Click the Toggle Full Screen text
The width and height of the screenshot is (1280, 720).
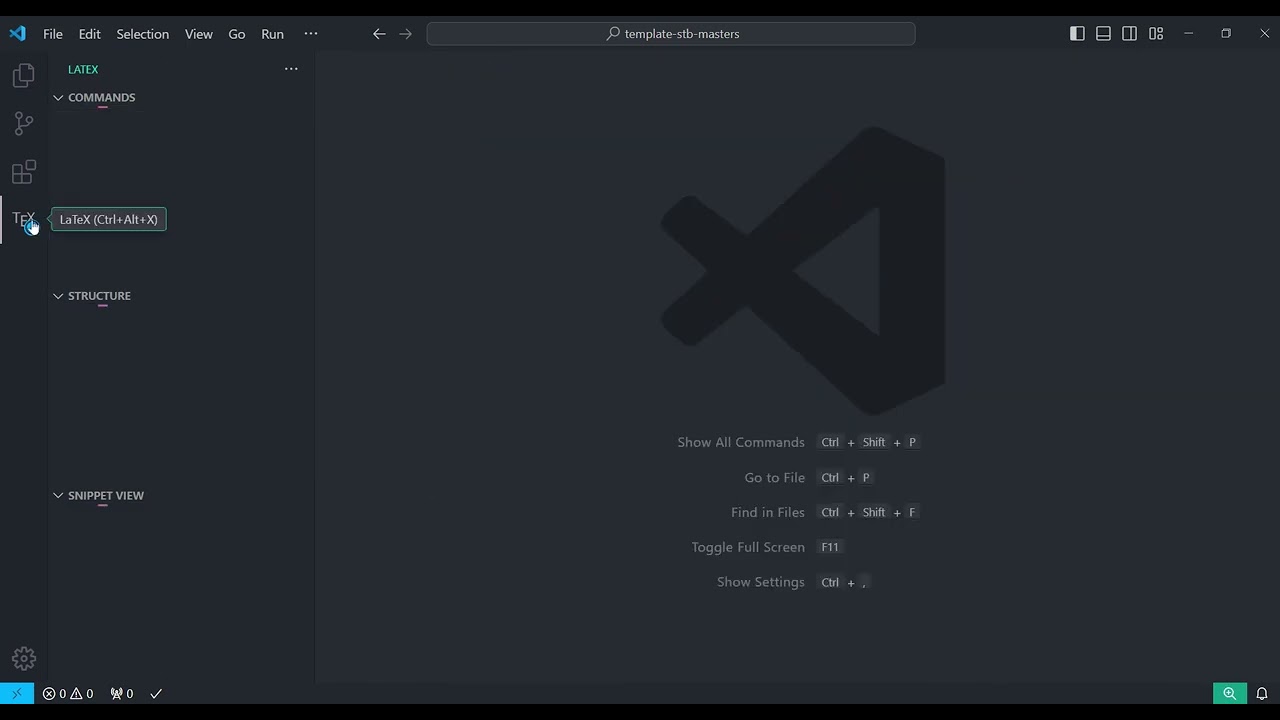(748, 547)
